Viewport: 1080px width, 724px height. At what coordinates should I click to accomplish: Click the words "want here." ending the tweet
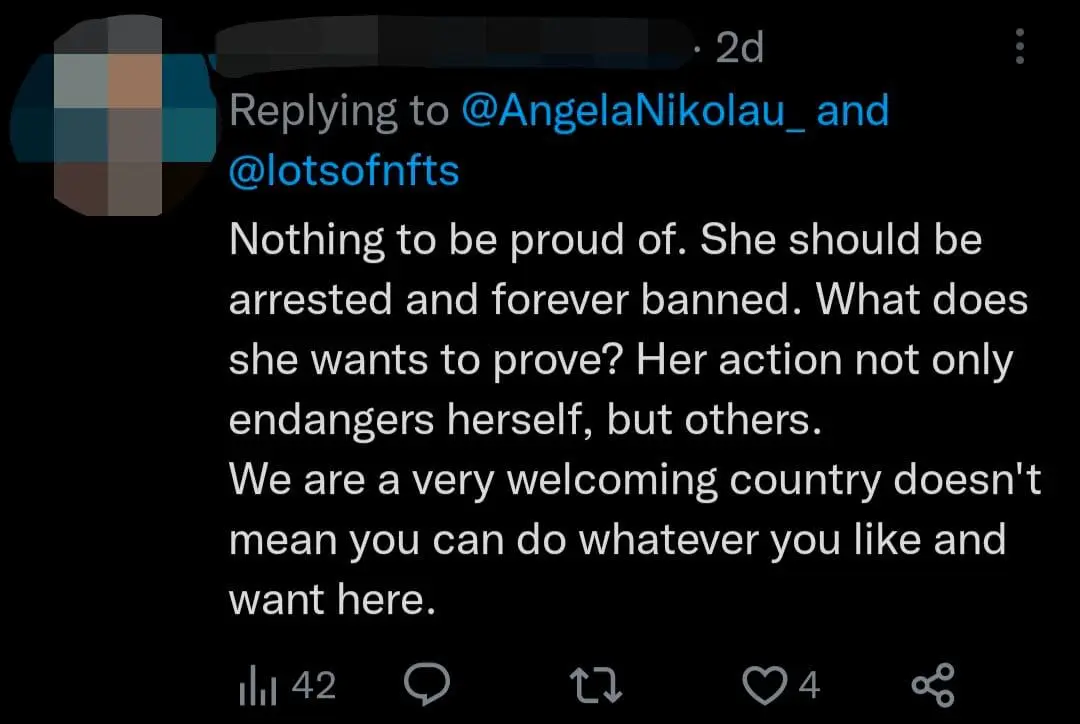(x=332, y=599)
